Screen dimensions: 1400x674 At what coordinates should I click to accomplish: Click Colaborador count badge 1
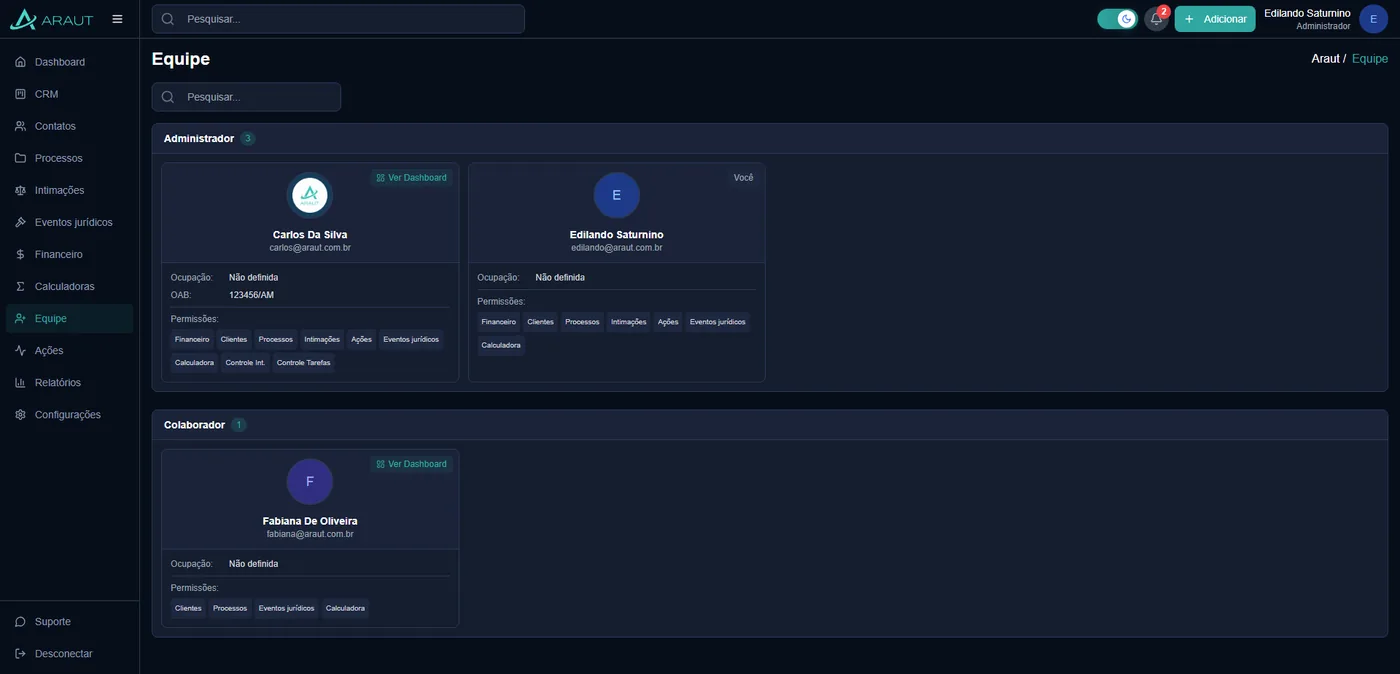point(238,425)
